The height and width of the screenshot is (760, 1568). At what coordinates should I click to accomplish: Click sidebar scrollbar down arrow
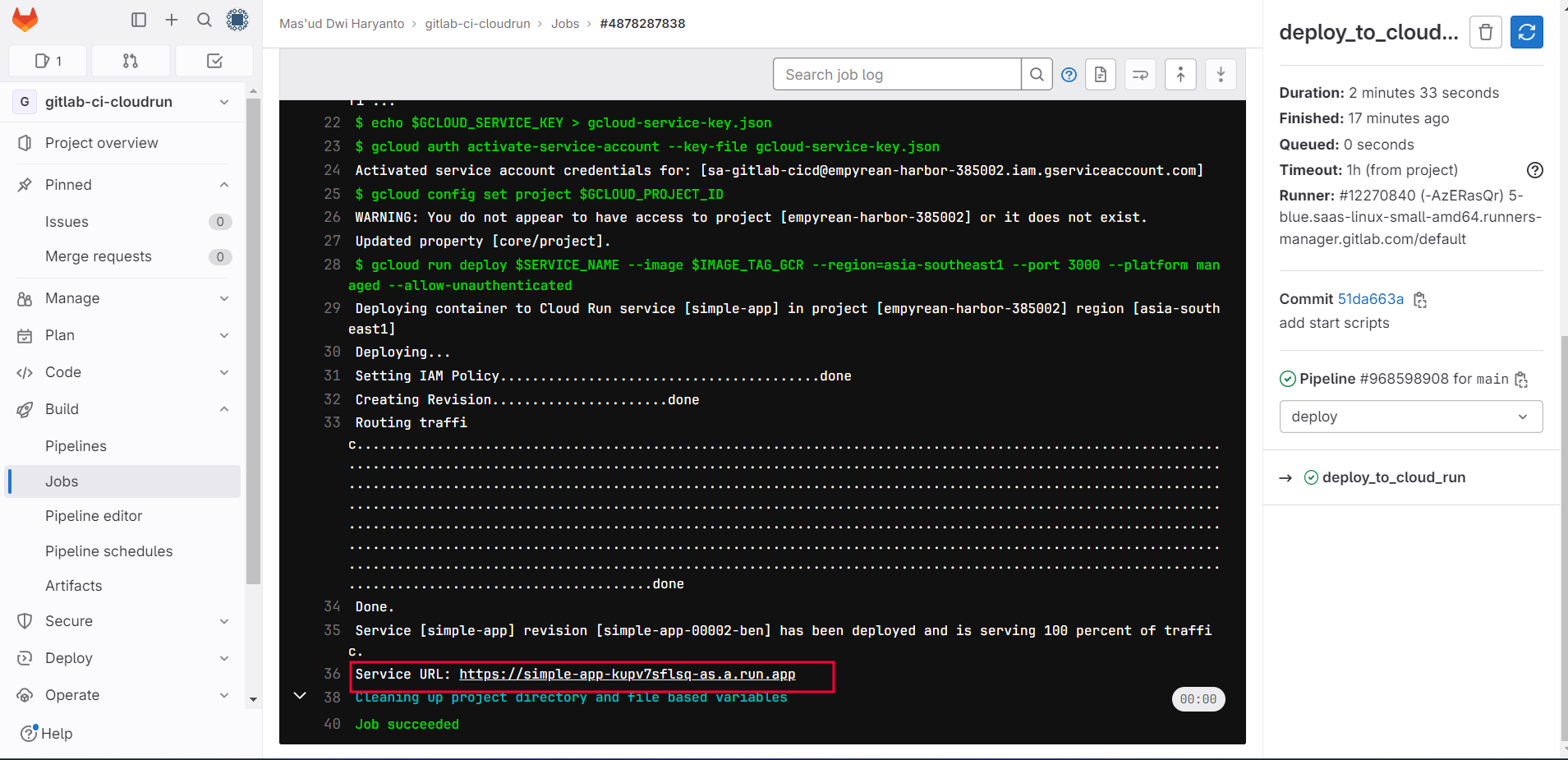(253, 699)
